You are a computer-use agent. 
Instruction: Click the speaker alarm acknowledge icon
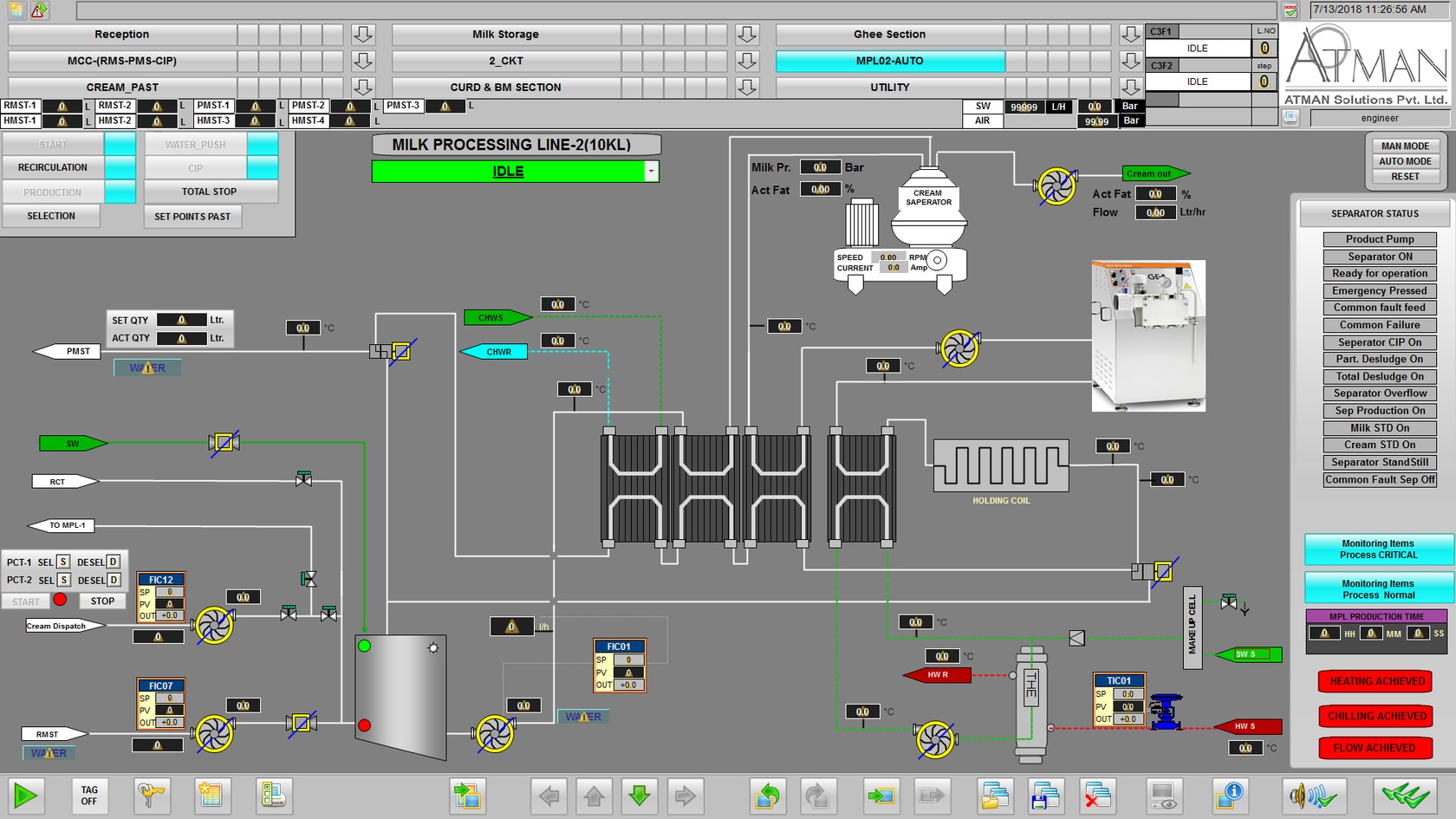tap(1314, 795)
